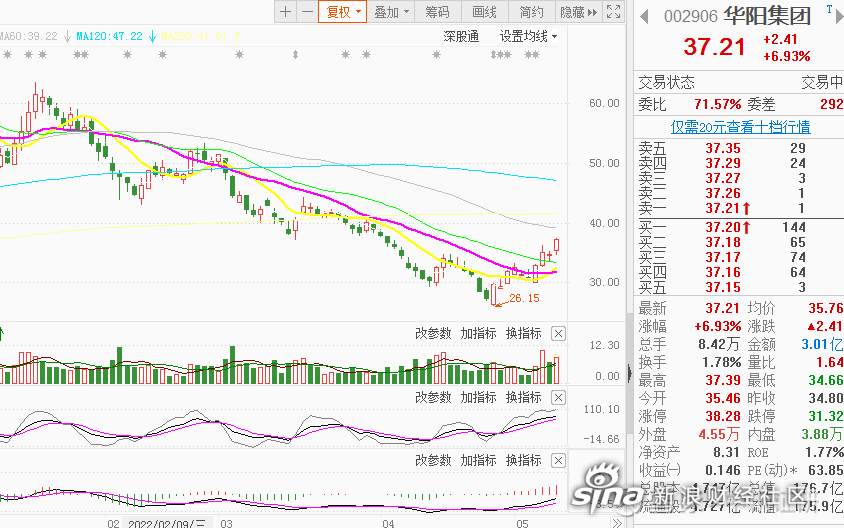Click the 涨停 price 38.28
This screenshot has width=844, height=528.
tap(722, 416)
